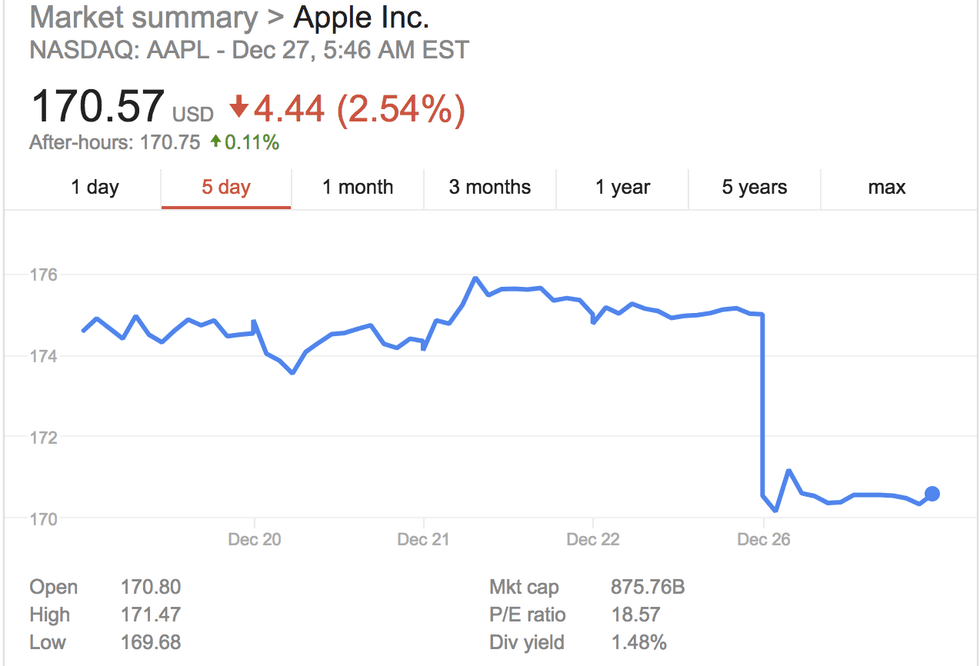This screenshot has height=666, width=980.
Task: Switch to the 5 years tab
Action: coord(754,187)
